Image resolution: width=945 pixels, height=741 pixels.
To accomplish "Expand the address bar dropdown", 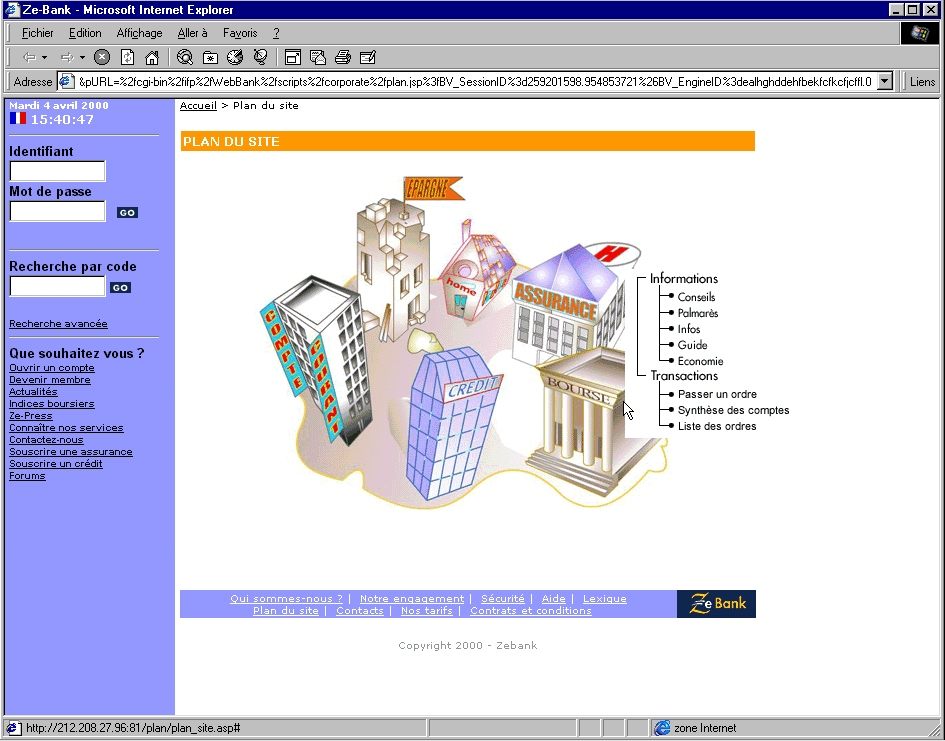I will pos(884,81).
